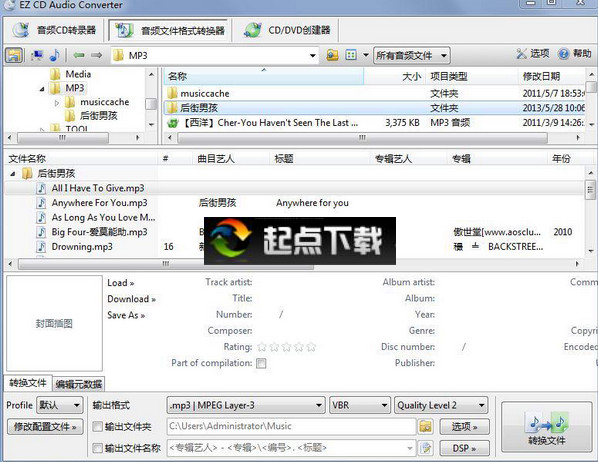
Task: Select As Long As You Love M... file
Action: point(103,217)
